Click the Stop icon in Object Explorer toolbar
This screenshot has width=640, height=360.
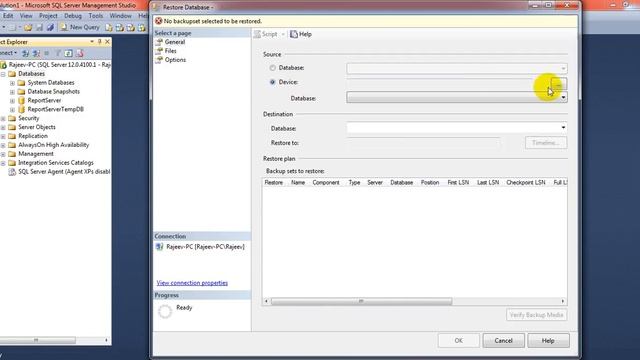tap(47, 53)
